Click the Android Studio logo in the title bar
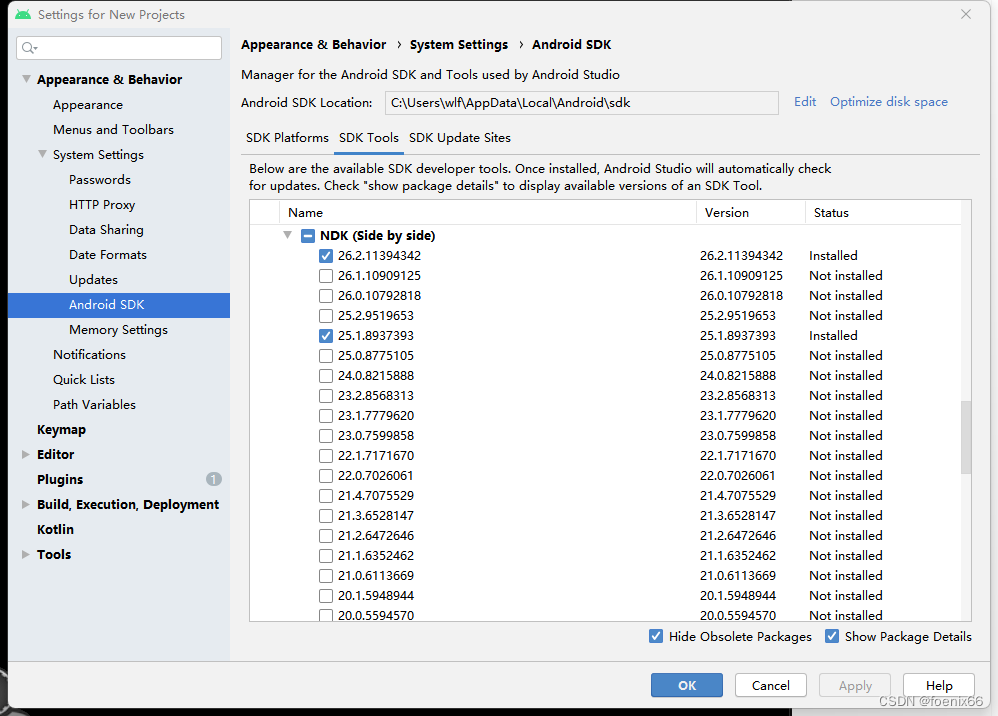Image resolution: width=998 pixels, height=716 pixels. (x=23, y=15)
